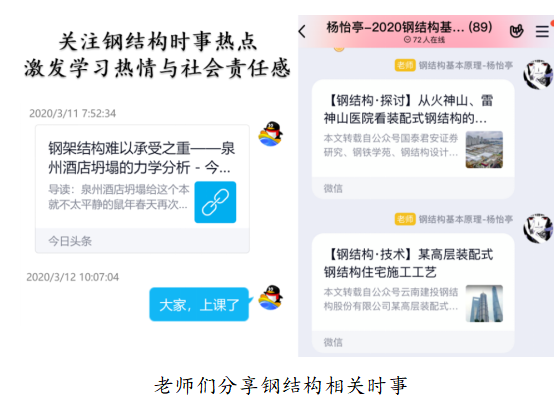Tap the teacher avatar beside the 火神山 article

(538, 74)
